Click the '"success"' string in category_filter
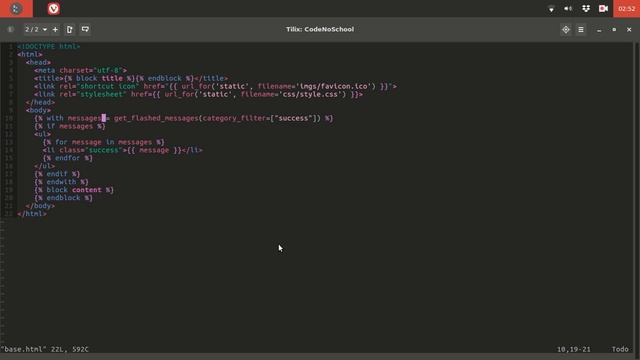The height and width of the screenshot is (360, 640). click(293, 118)
